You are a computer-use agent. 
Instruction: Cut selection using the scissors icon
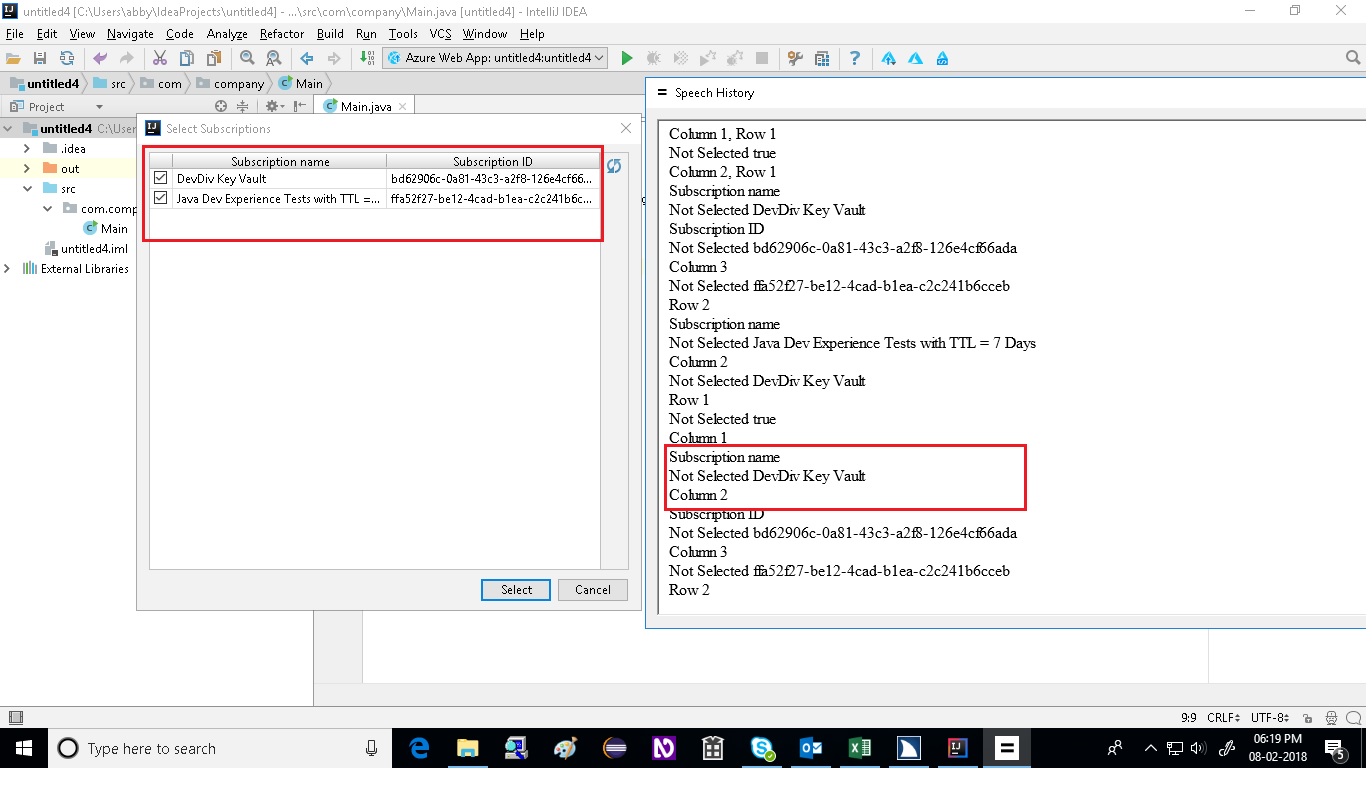click(159, 58)
